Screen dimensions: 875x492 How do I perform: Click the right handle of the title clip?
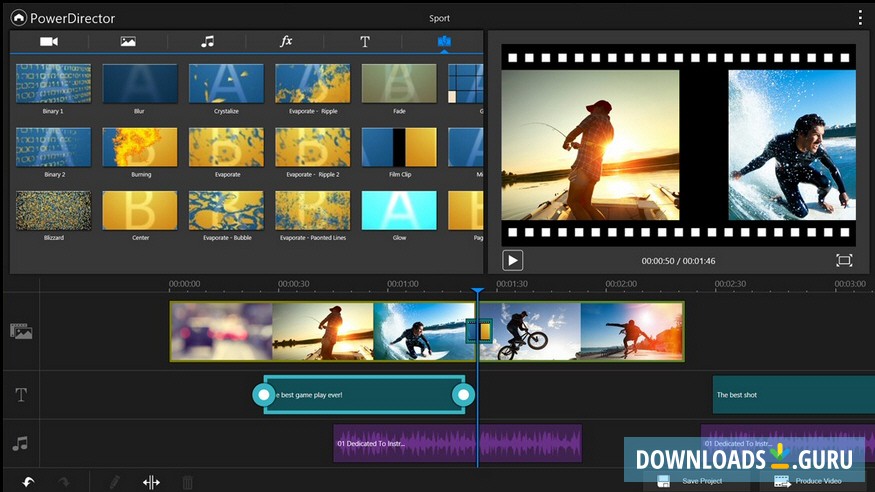(462, 394)
